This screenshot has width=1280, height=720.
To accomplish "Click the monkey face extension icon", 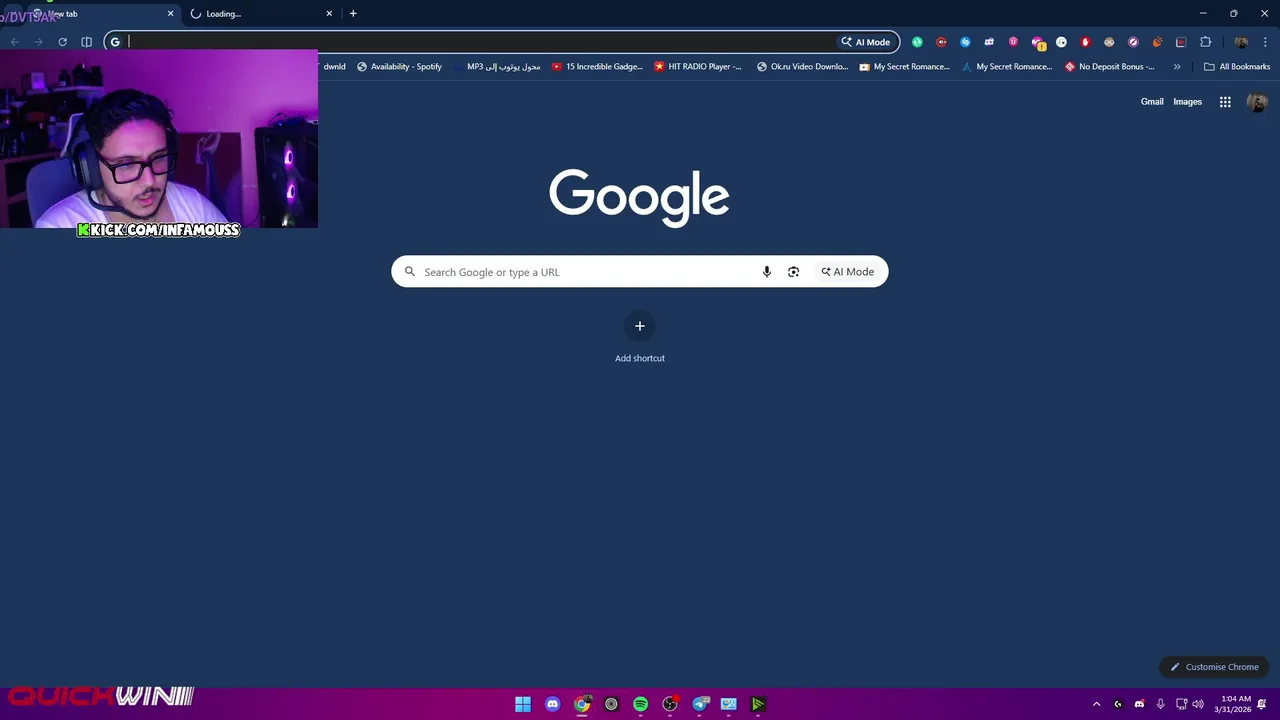I will 1109,42.
